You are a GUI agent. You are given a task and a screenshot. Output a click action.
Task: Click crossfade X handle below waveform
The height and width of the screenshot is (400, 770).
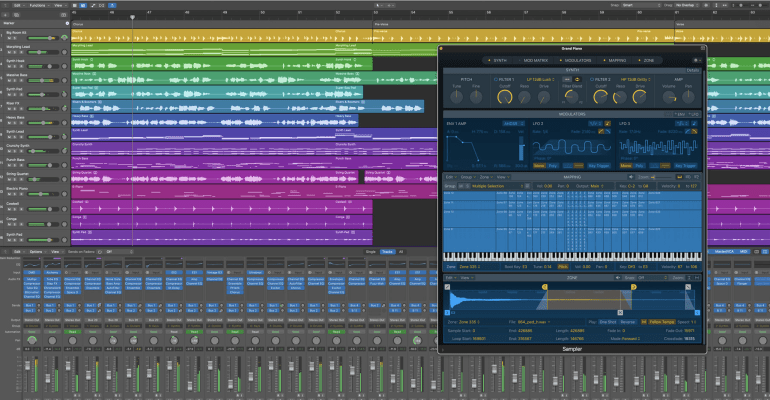[620, 312]
